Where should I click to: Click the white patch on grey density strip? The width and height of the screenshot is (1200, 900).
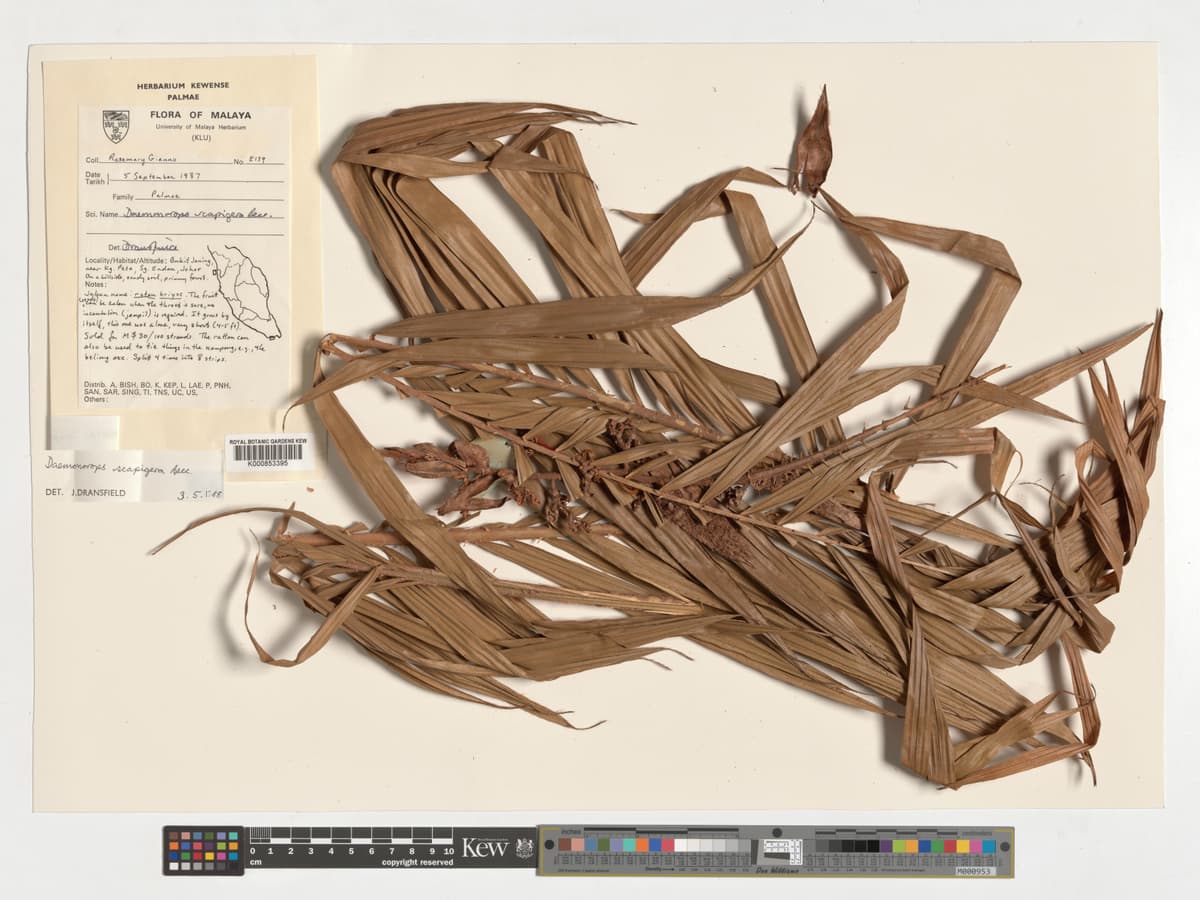click(x=681, y=845)
